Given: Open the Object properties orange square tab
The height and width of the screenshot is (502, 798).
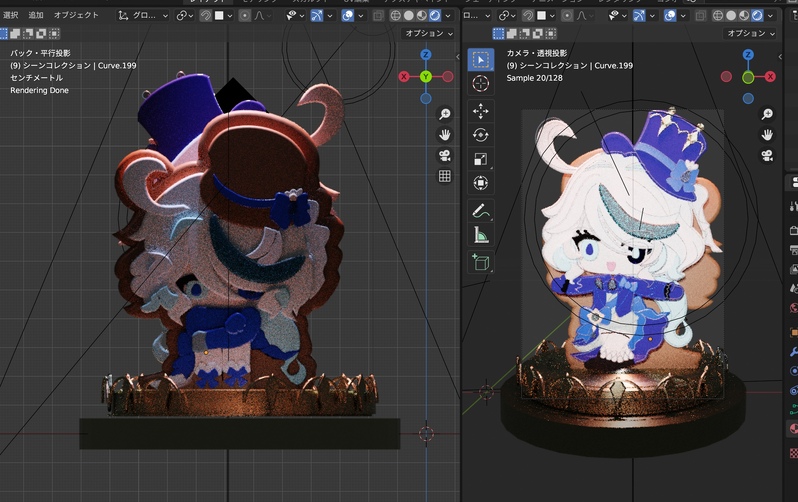Looking at the screenshot, I should click(794, 332).
